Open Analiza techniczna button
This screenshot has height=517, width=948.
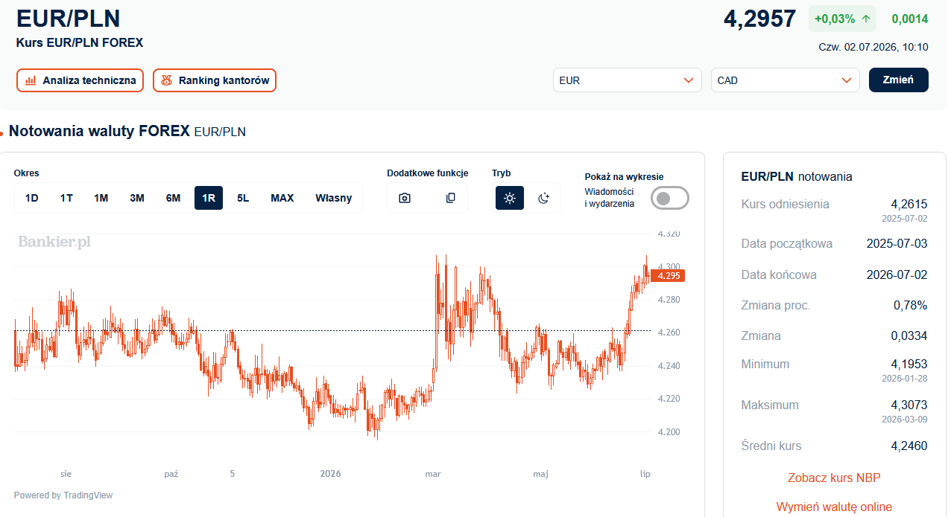pos(80,80)
